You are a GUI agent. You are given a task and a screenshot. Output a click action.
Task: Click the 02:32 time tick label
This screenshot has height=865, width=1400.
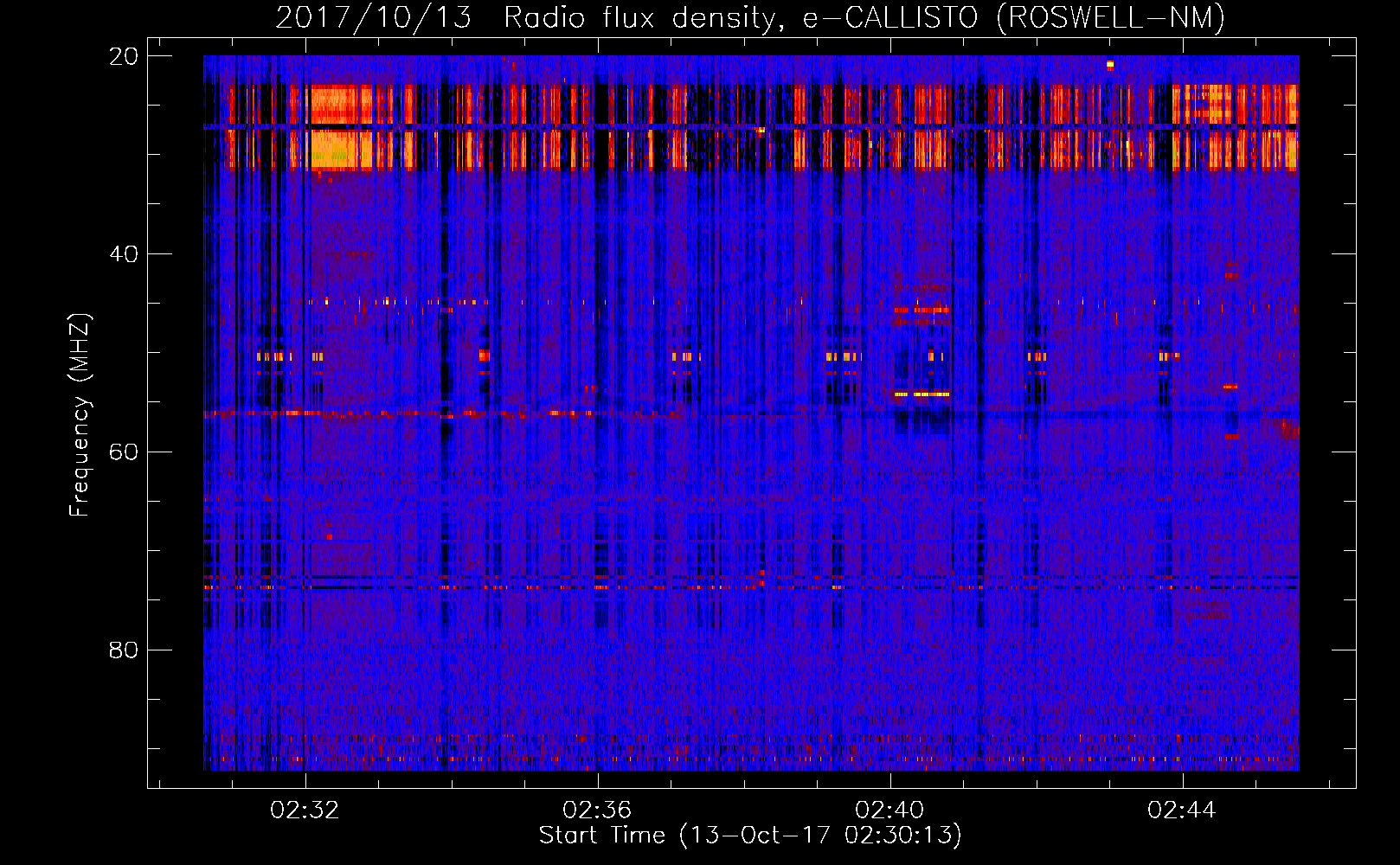tap(305, 811)
